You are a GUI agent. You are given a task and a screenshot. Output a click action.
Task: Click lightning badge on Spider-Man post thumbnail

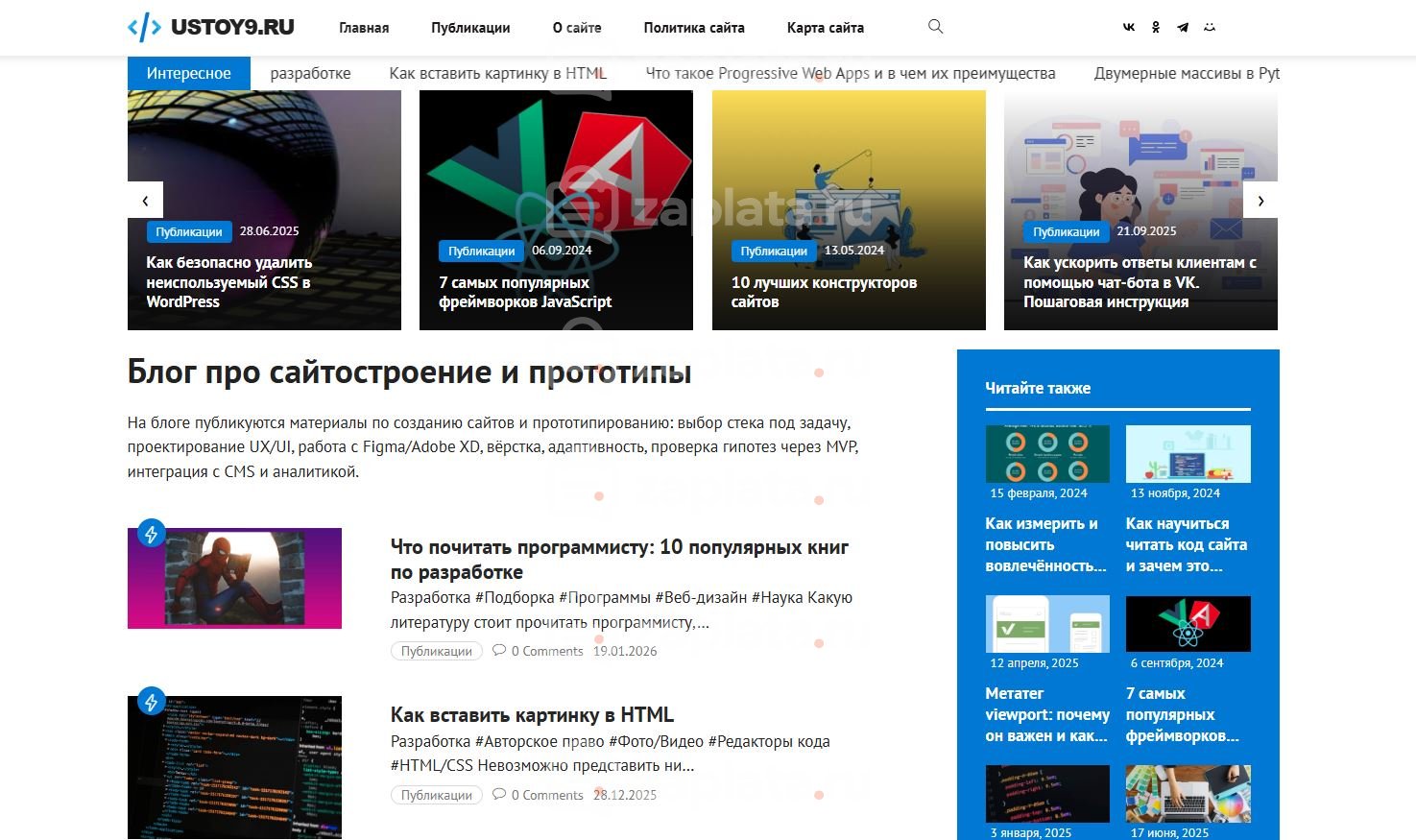pyautogui.click(x=152, y=533)
